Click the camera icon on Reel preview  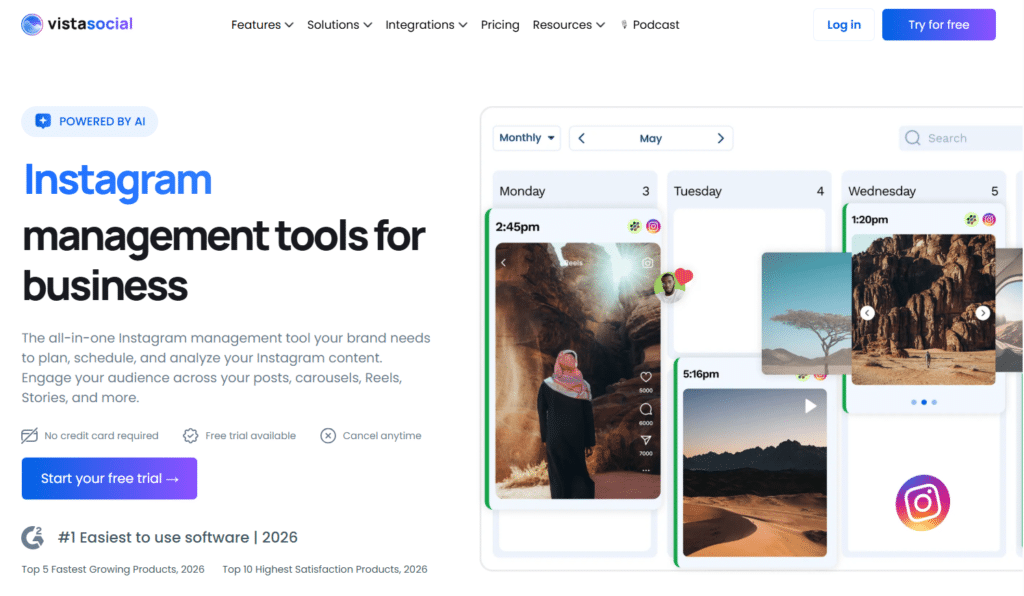point(647,262)
